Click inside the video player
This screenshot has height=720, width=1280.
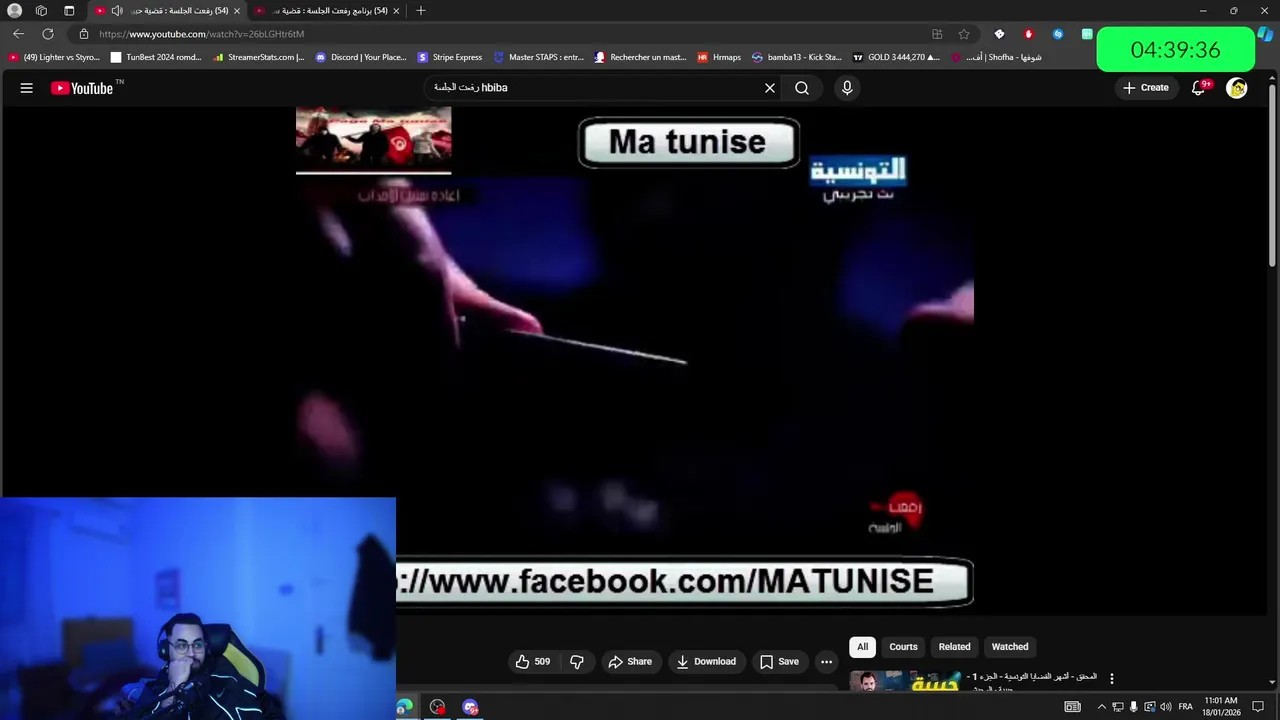(x=635, y=360)
